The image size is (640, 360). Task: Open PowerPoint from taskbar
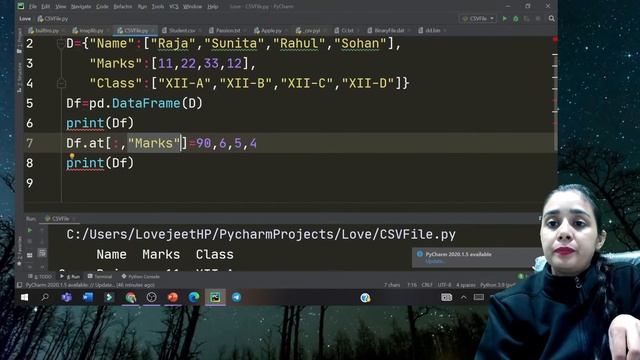pos(173,297)
